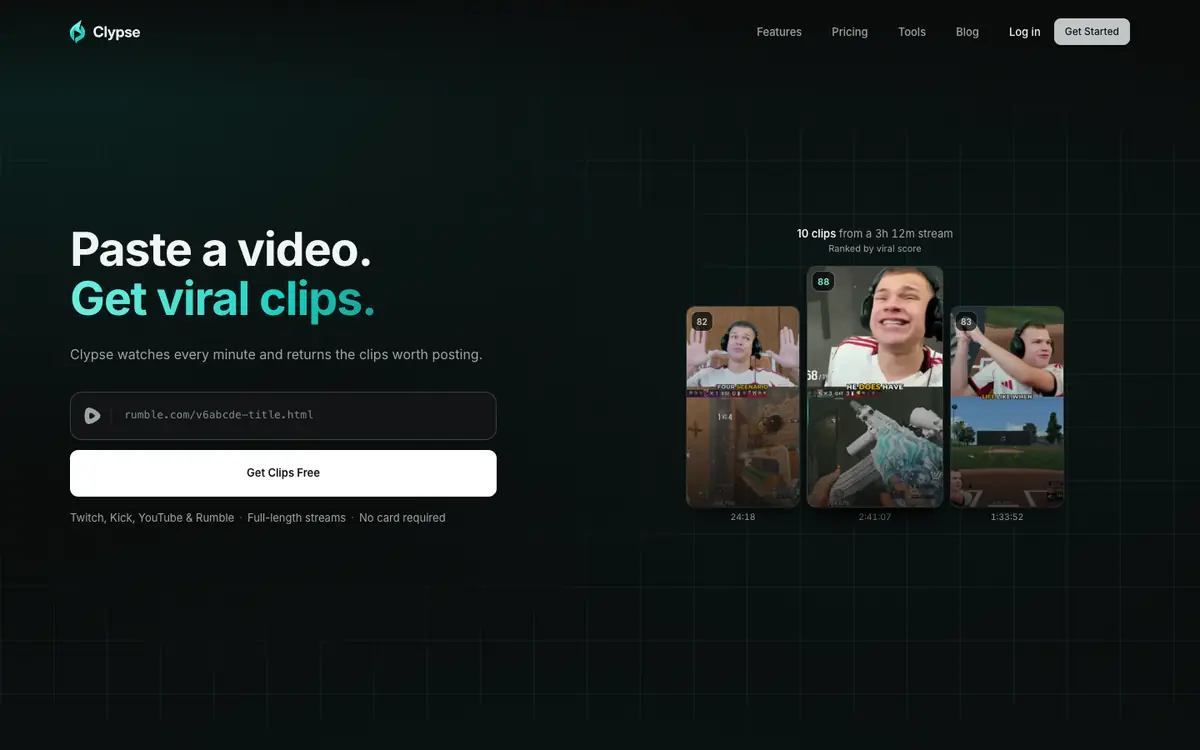1200x750 pixels.
Task: Click the 'Ranked by viral score' caption
Action: coord(875,249)
